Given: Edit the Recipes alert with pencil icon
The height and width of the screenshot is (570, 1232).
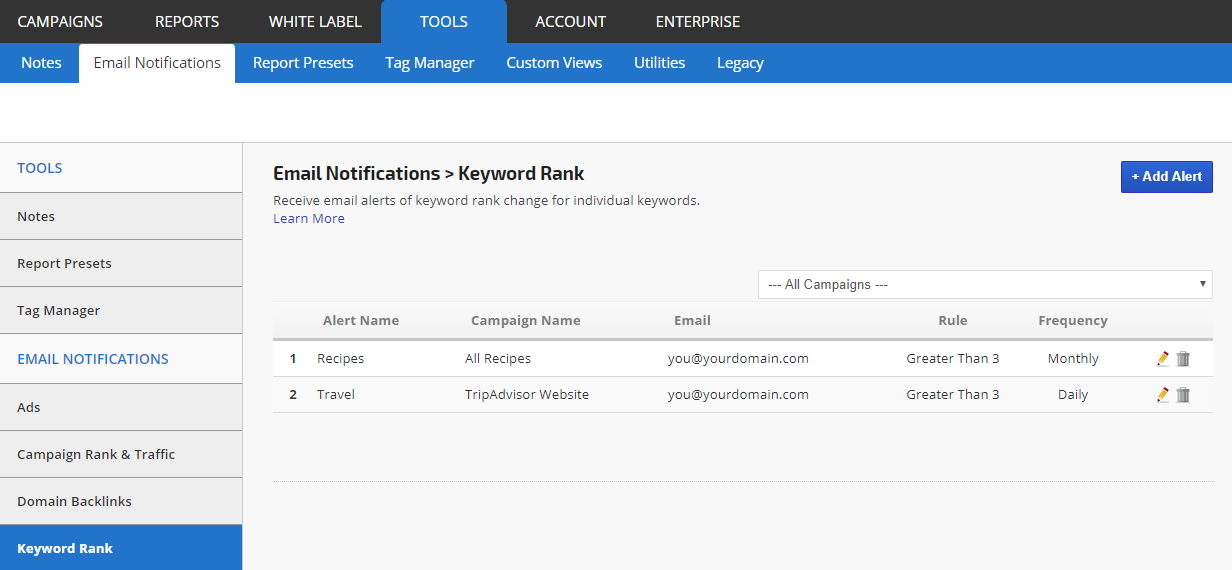Looking at the screenshot, I should (x=1162, y=359).
